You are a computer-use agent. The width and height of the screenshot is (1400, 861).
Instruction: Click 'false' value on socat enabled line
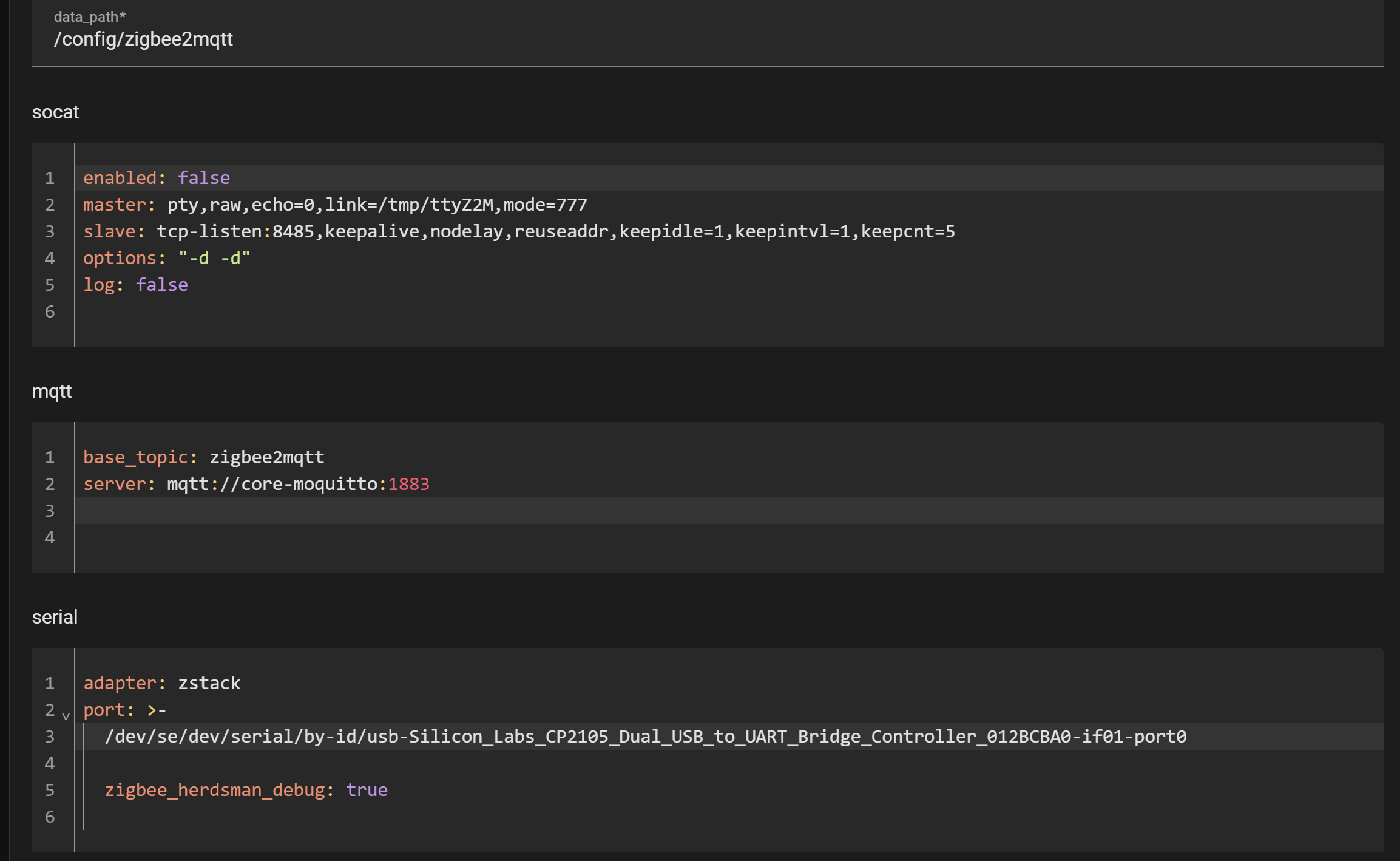204,178
